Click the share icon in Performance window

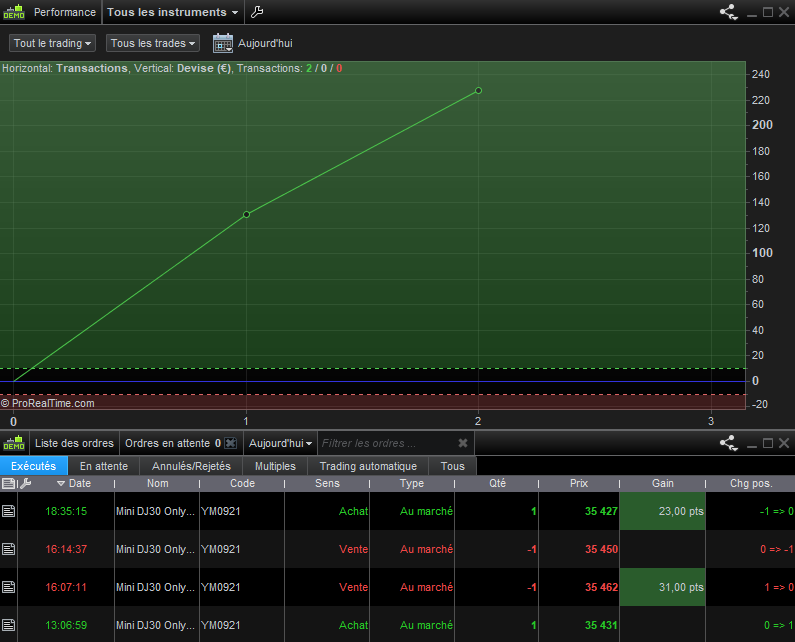(x=728, y=13)
